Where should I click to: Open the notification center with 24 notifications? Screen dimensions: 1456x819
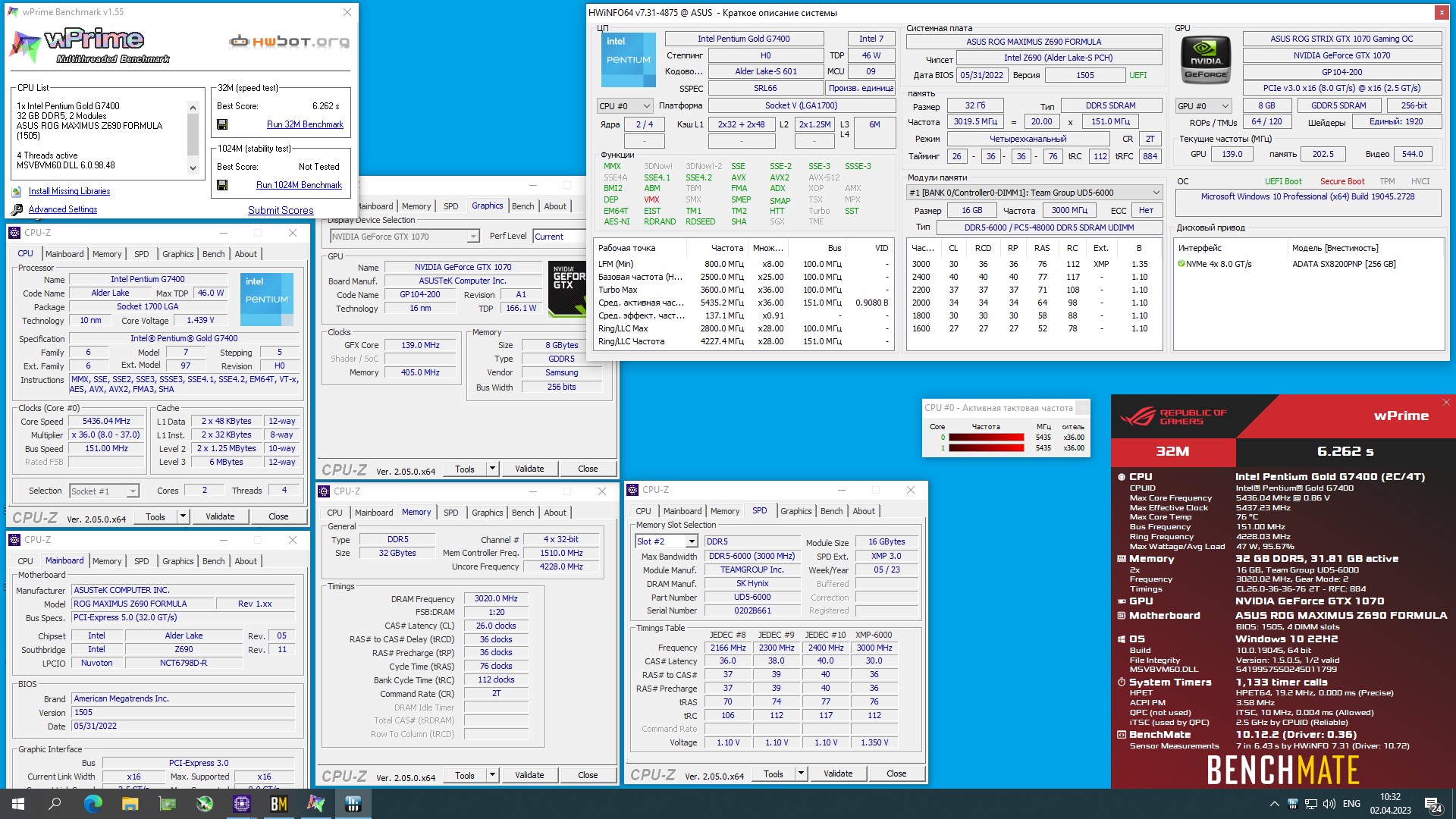(x=1433, y=804)
